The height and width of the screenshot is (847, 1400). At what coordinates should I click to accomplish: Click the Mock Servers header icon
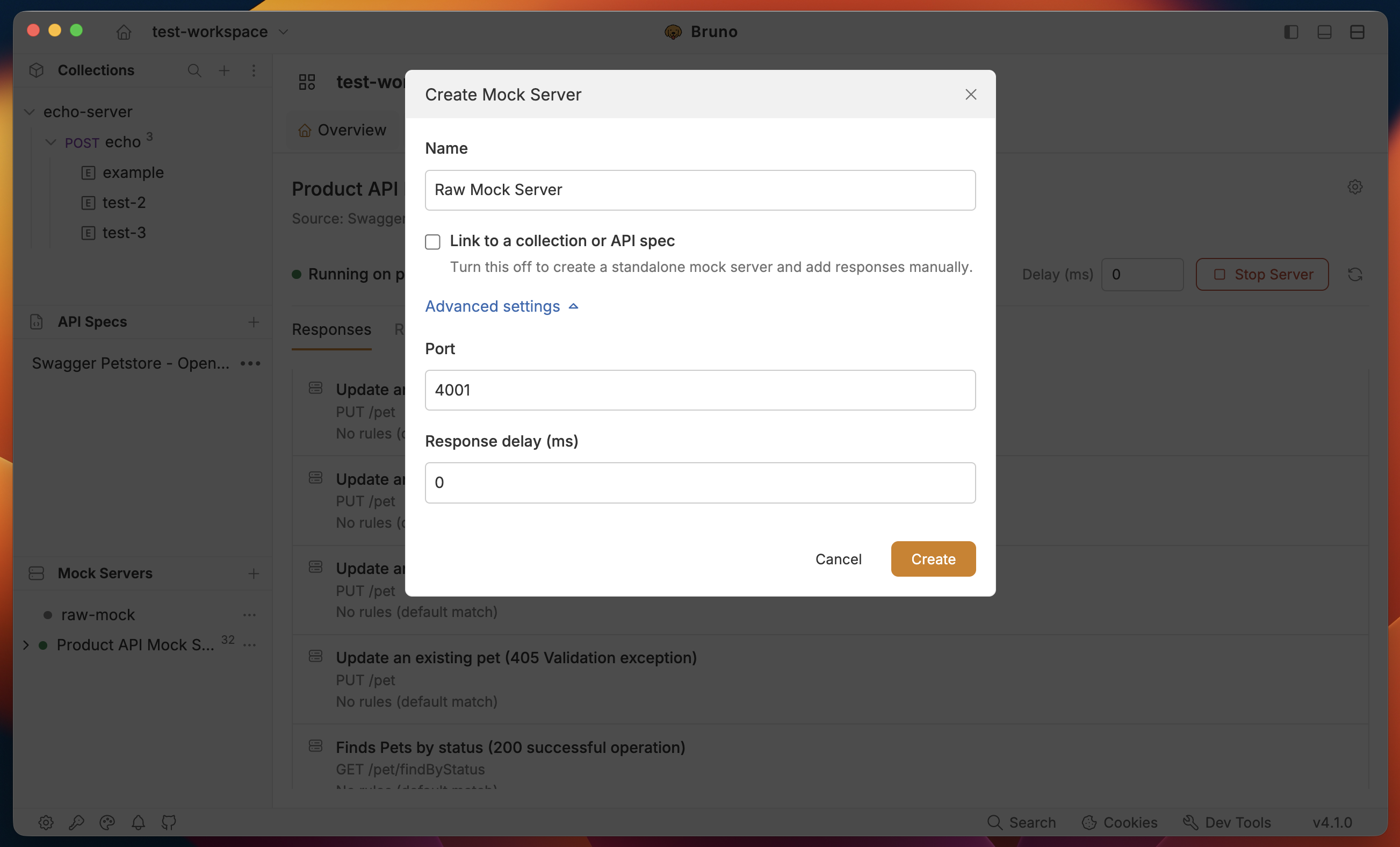pyautogui.click(x=37, y=573)
